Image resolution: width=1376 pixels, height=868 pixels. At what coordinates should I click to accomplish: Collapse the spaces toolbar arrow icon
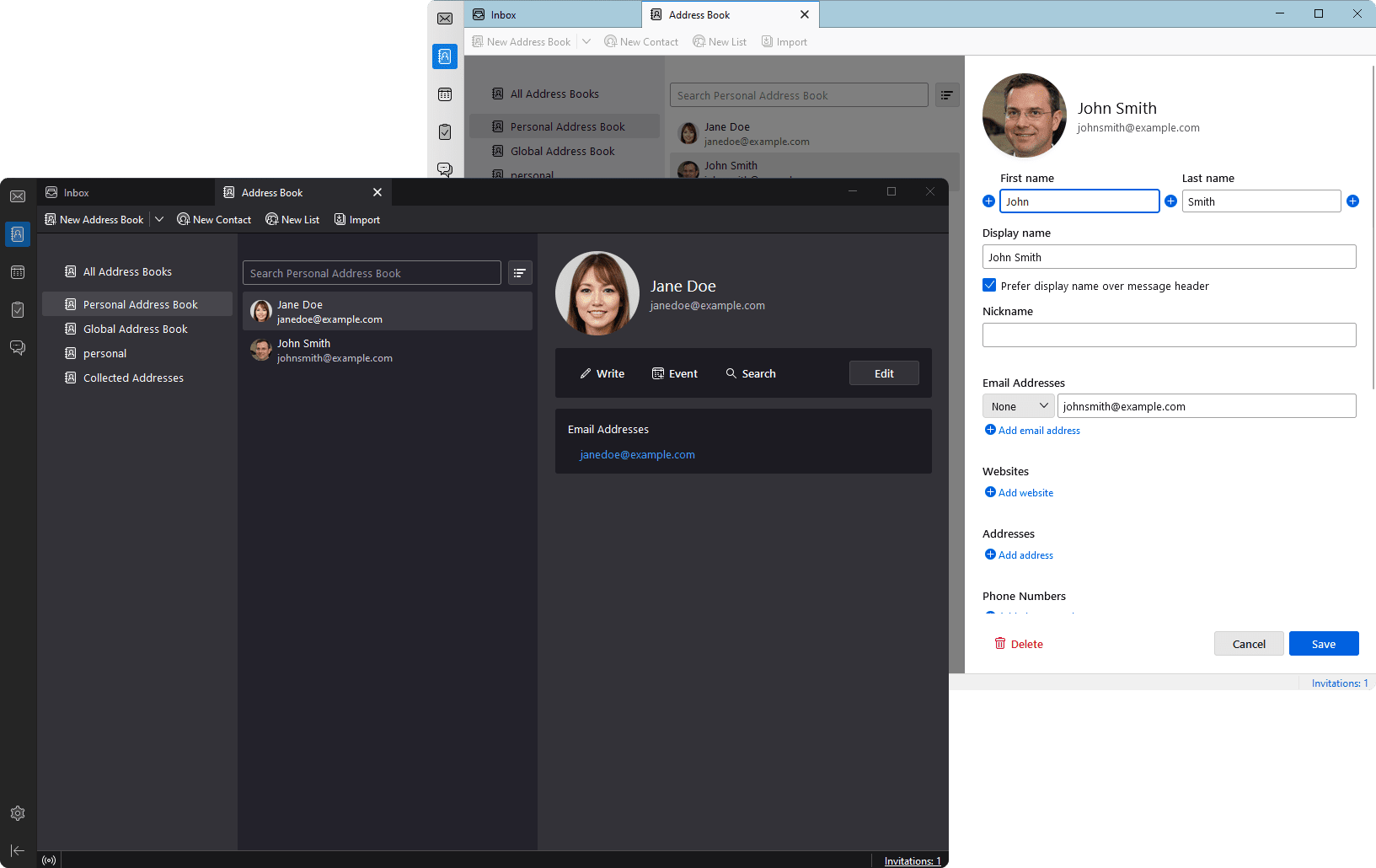18,850
